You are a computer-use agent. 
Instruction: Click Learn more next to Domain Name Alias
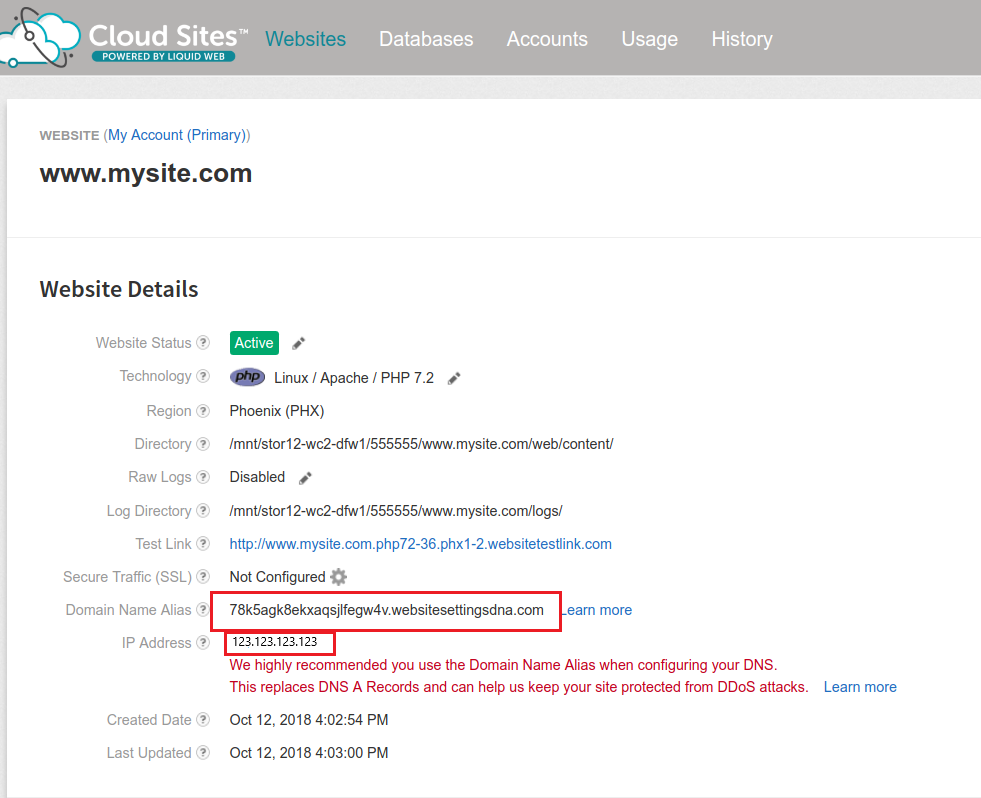pos(596,610)
